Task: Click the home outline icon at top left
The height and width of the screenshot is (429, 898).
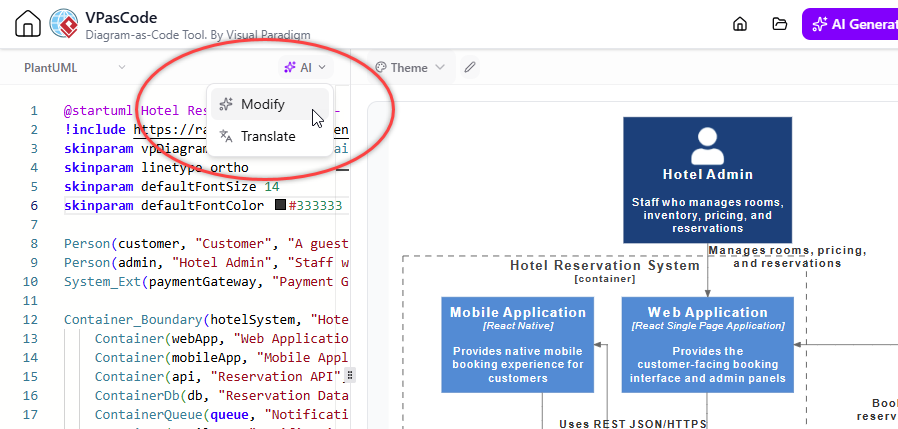Action: (x=28, y=25)
